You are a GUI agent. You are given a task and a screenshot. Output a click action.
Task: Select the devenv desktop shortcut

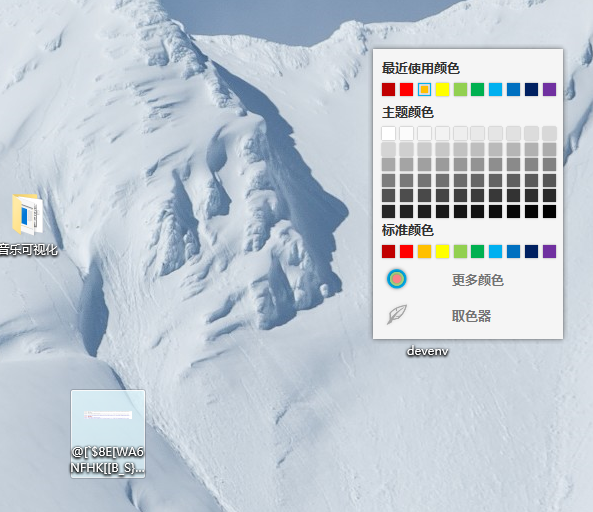427,351
